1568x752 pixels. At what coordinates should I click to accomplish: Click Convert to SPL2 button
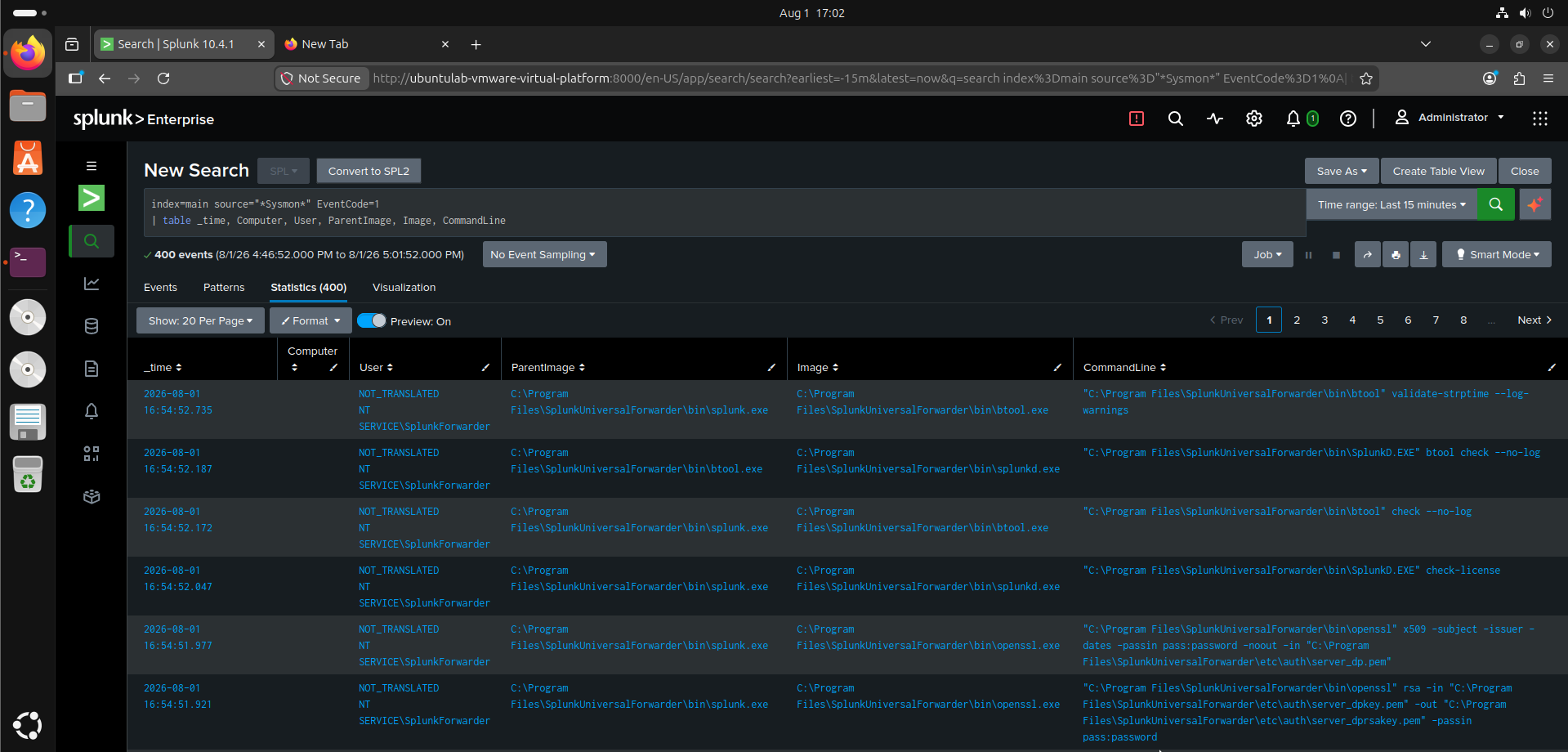369,171
